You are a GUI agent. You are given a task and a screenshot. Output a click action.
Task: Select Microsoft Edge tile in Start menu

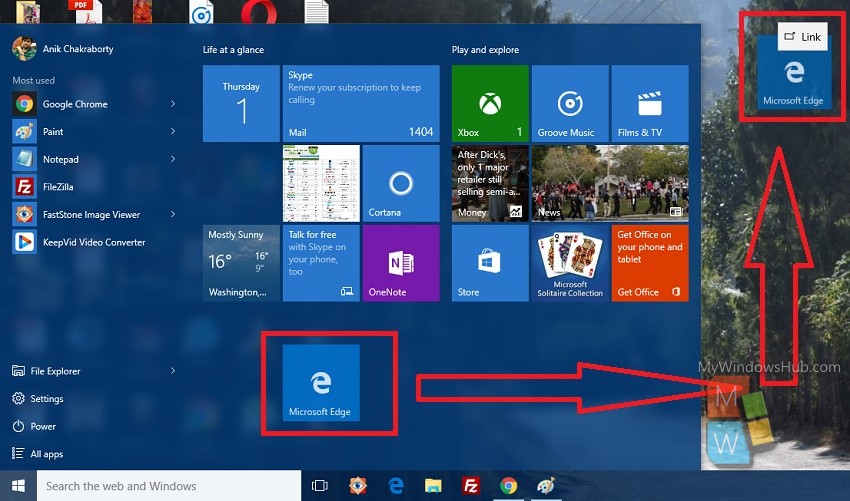(321, 383)
